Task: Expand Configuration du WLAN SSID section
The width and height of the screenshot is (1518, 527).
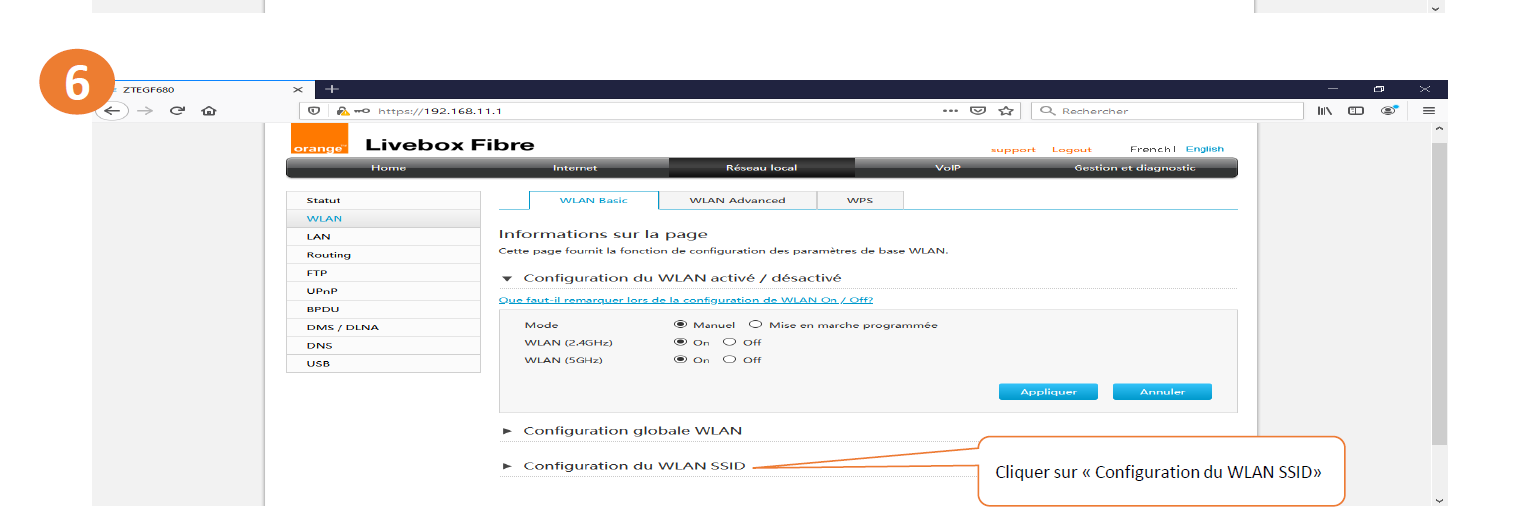Action: pyautogui.click(x=634, y=466)
